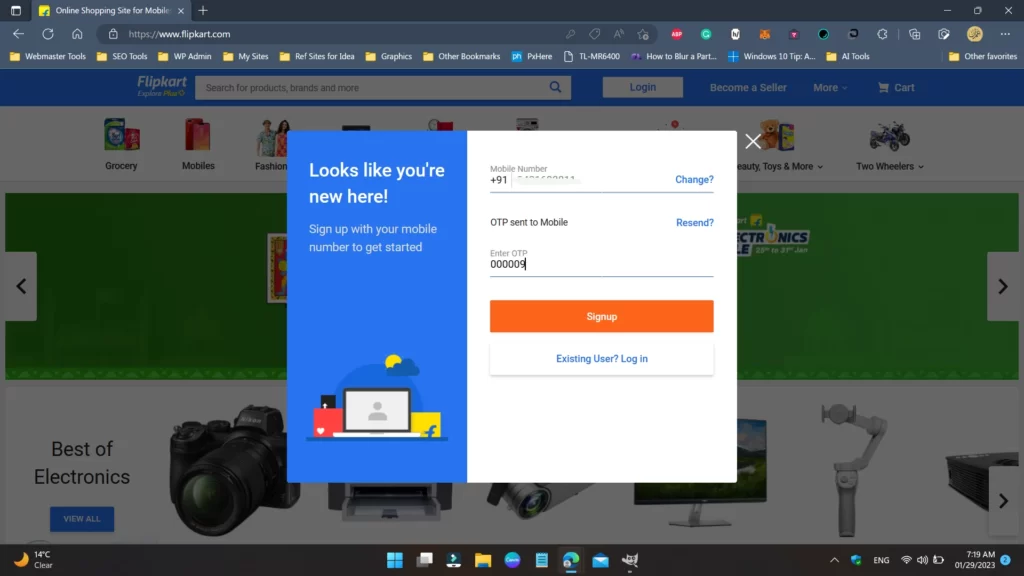Open the Grocery category
The width and height of the screenshot is (1024, 576).
pos(121,144)
